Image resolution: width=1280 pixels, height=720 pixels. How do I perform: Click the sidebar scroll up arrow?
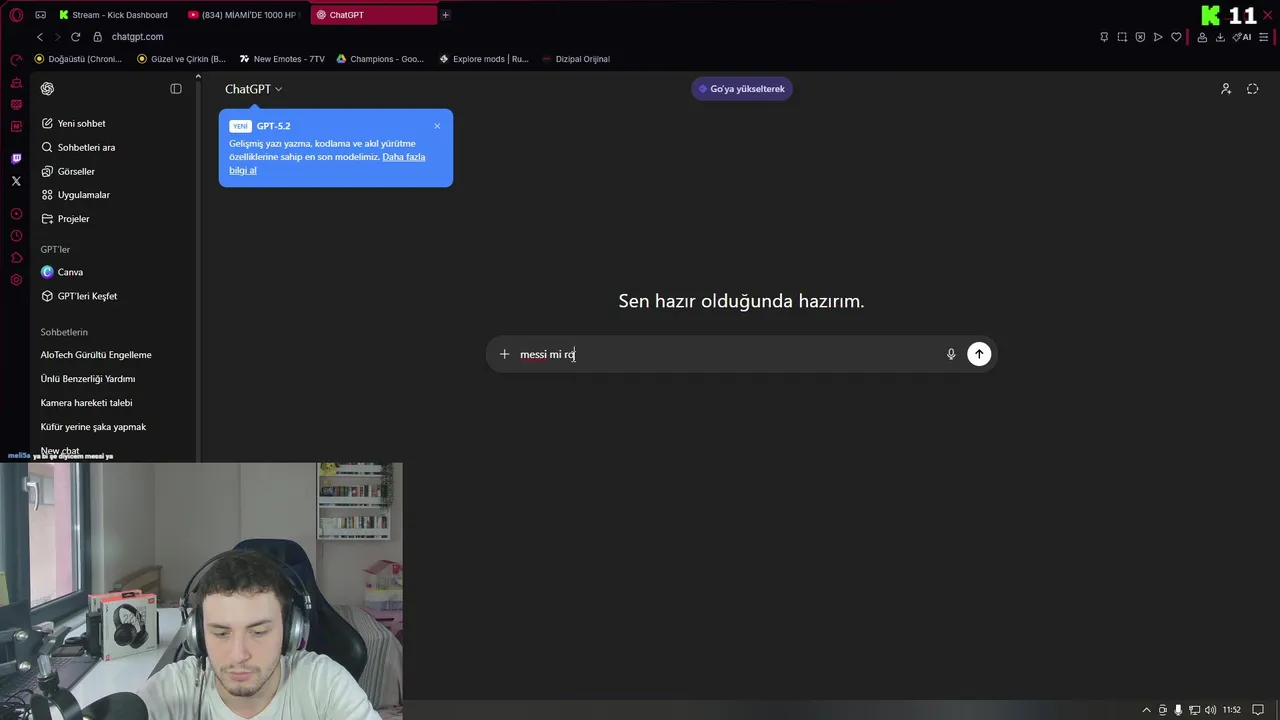[x=198, y=77]
